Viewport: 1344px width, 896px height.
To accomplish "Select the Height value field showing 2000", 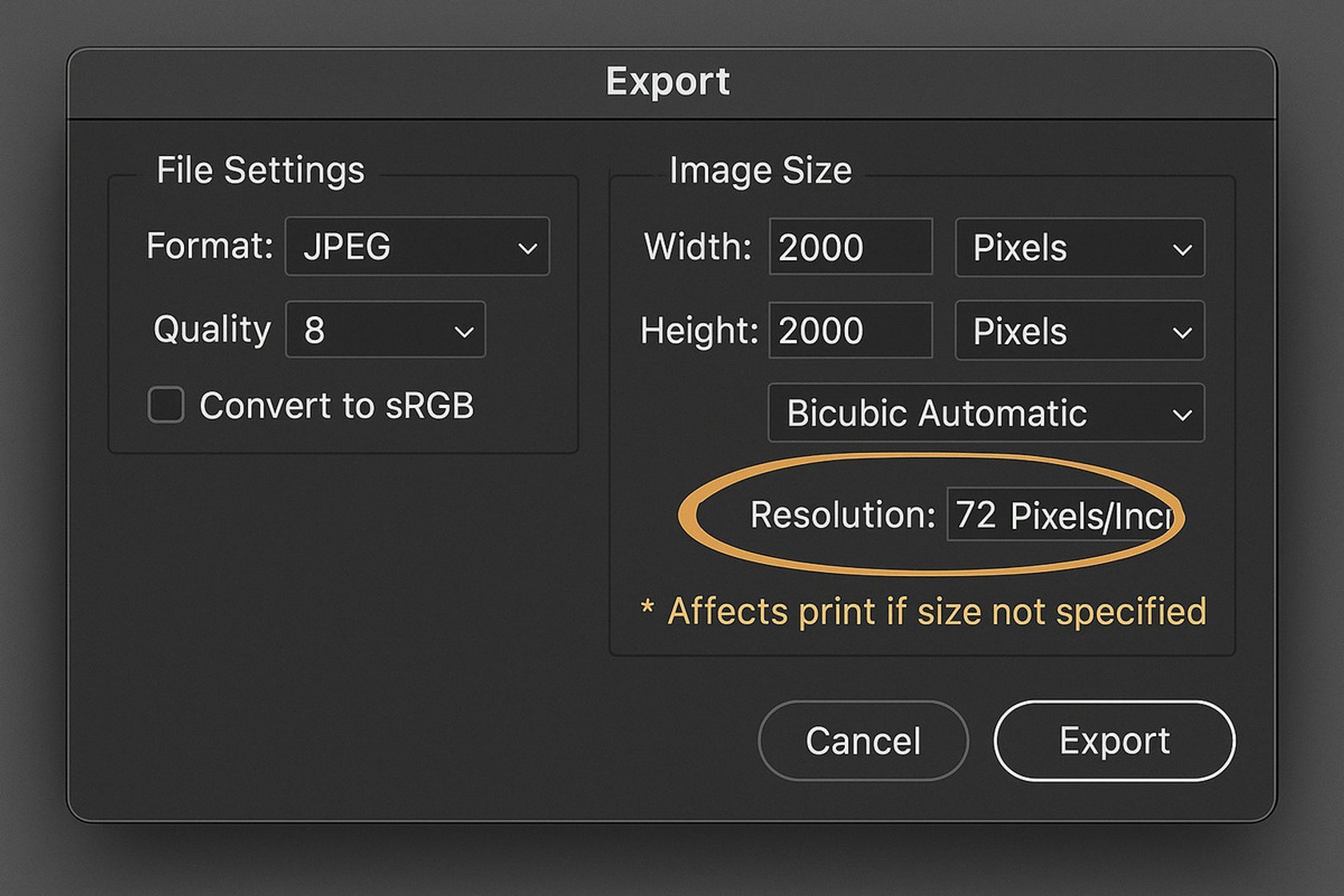I will point(850,330).
